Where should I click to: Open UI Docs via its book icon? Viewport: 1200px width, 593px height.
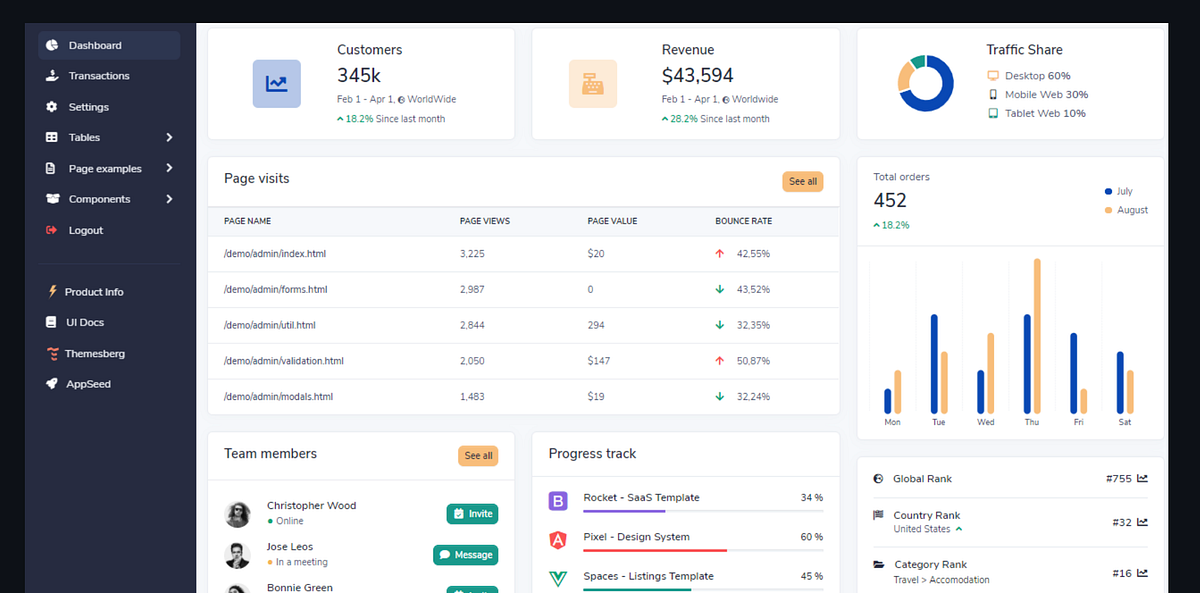point(51,322)
